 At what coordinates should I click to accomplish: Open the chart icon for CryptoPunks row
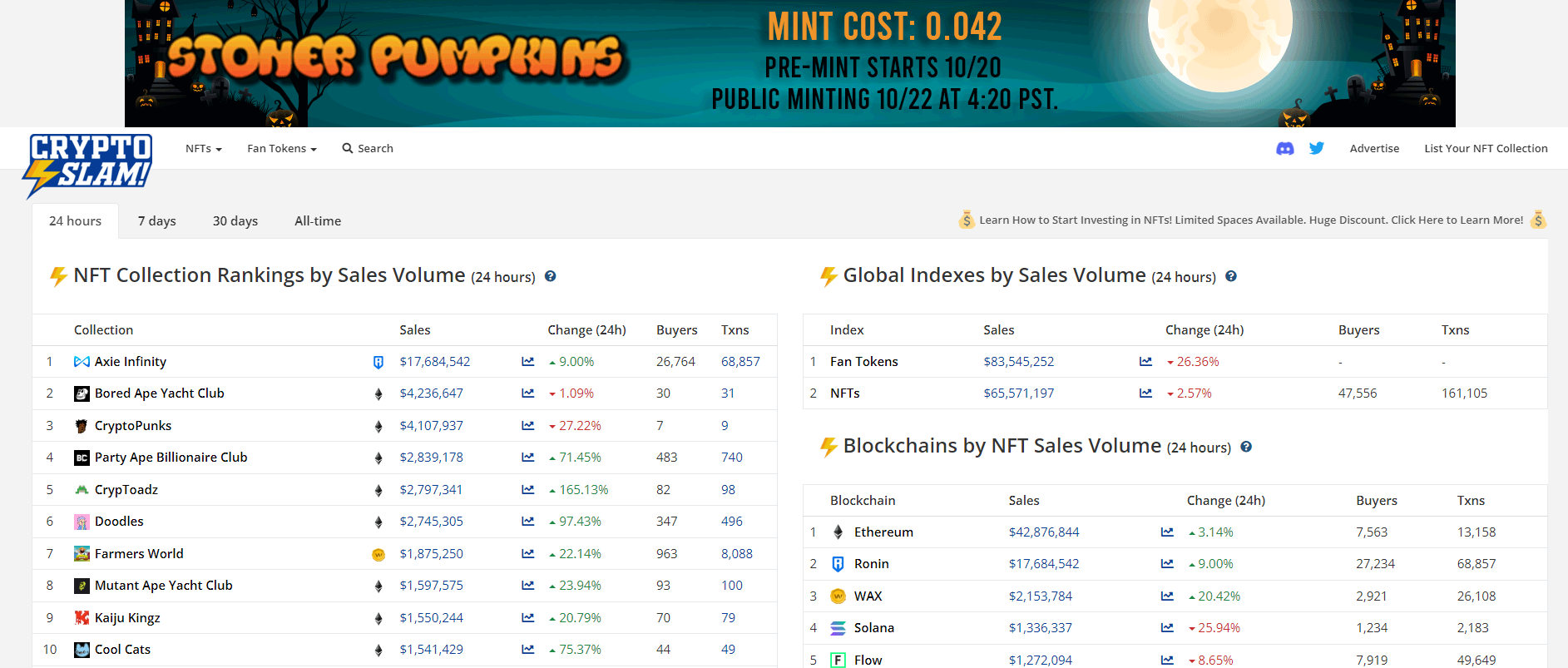(528, 426)
